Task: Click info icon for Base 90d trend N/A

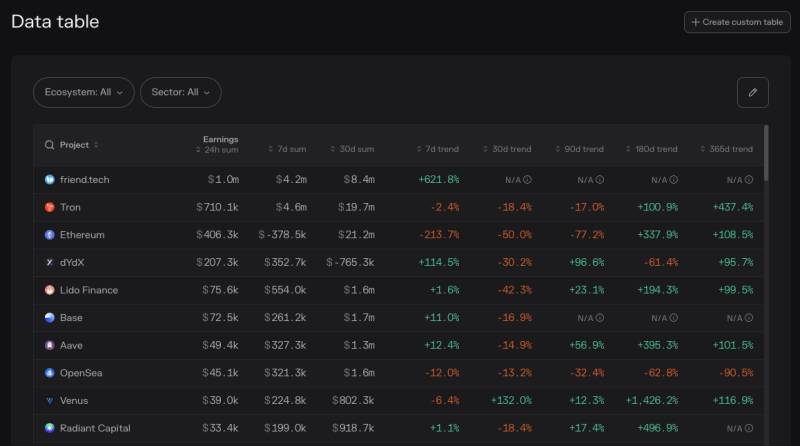Action: click(600, 317)
